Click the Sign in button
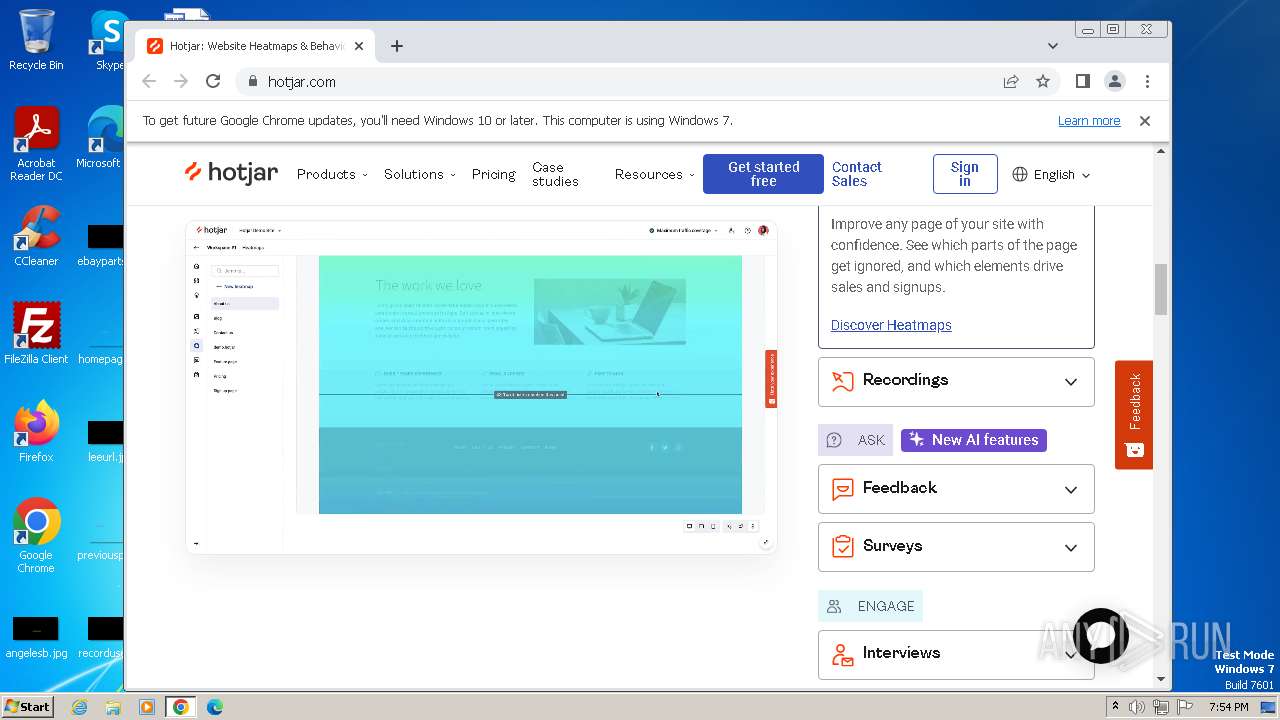1280x720 pixels. pos(965,174)
